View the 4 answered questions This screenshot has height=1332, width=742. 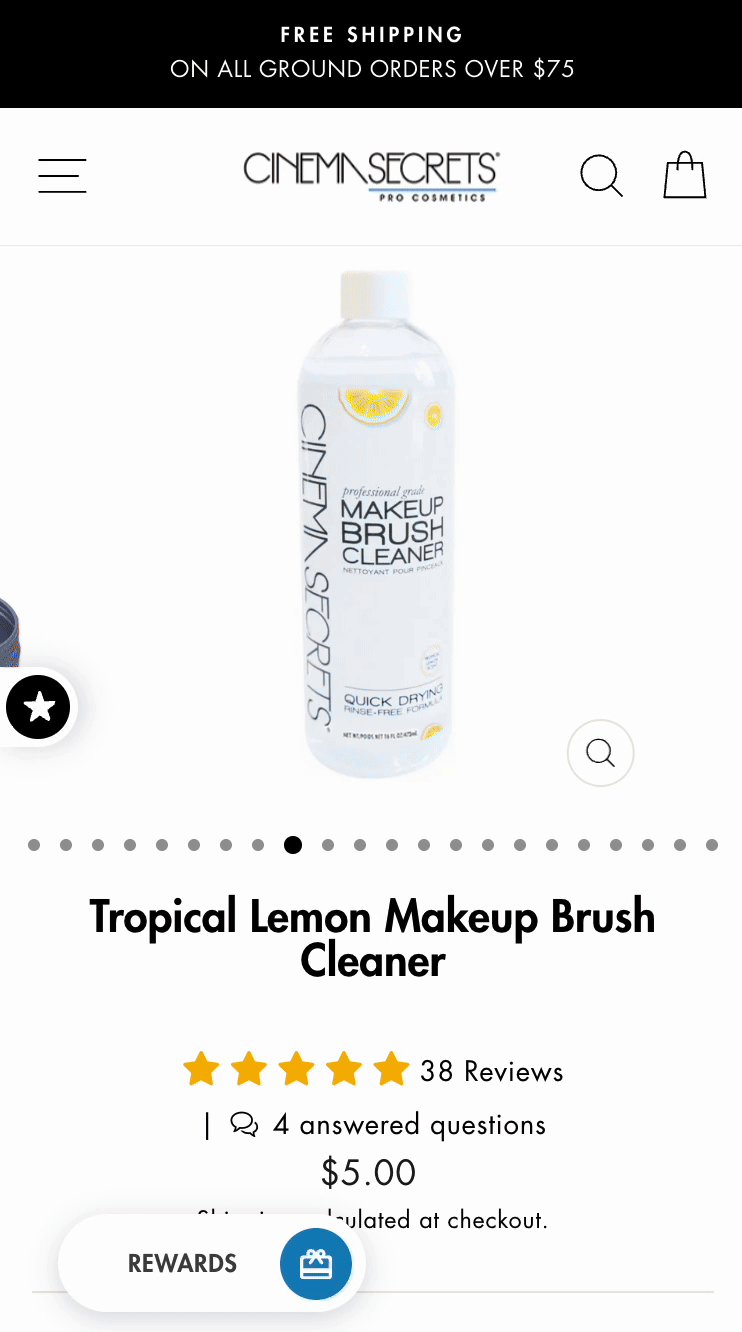tap(409, 1124)
